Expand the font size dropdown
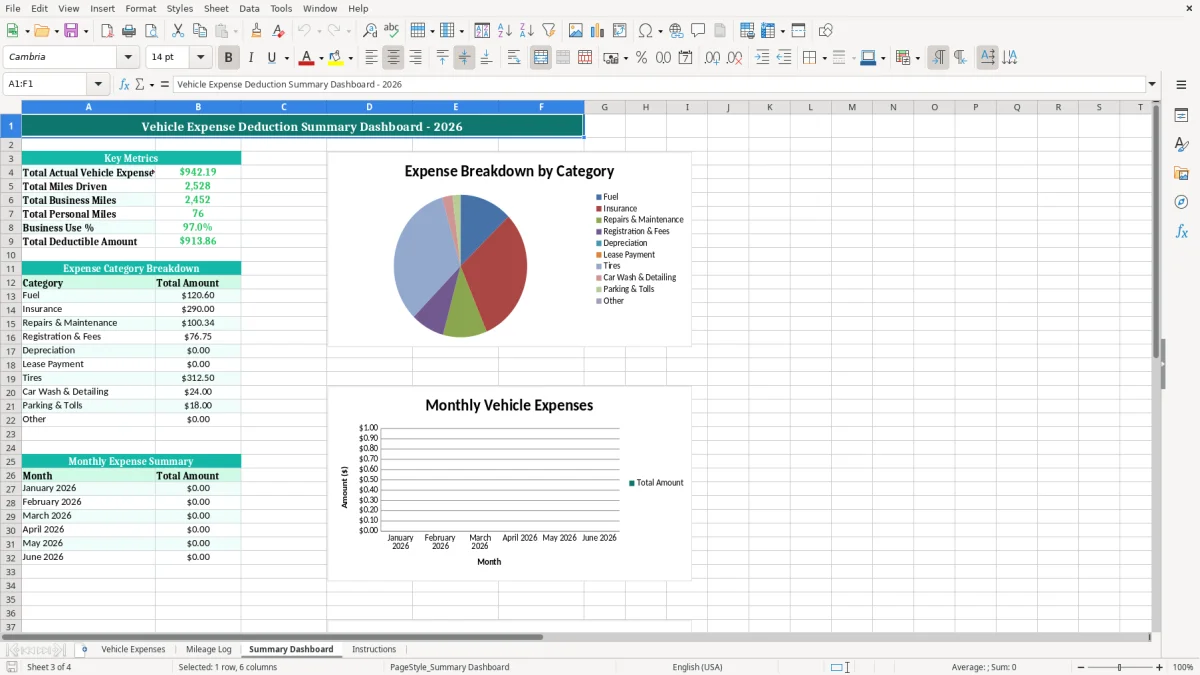Viewport: 1200px width, 675px height. point(200,58)
